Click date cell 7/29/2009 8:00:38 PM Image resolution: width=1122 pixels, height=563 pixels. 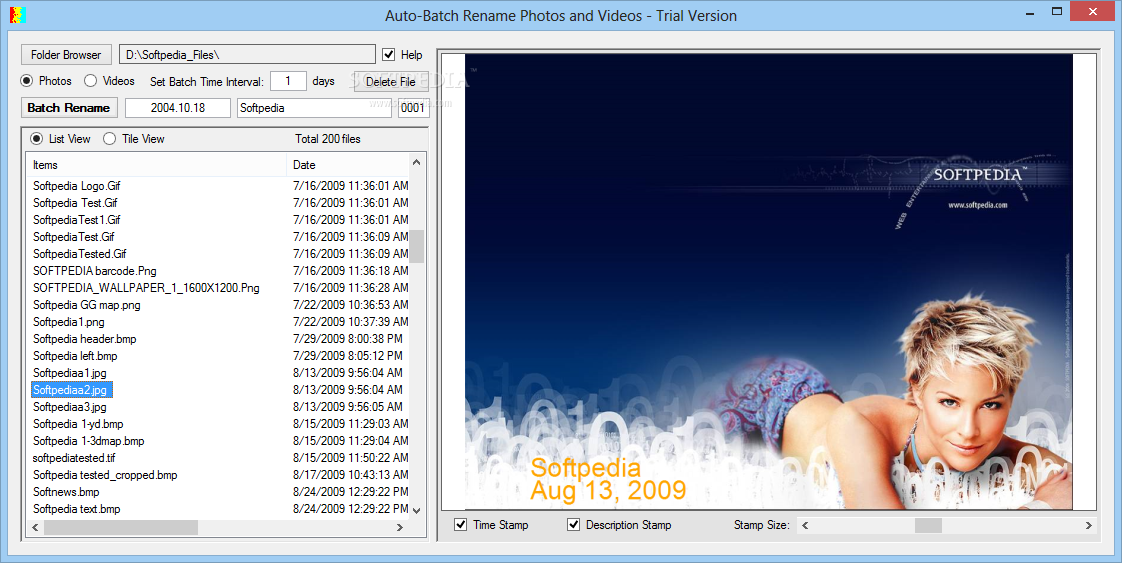coord(348,339)
